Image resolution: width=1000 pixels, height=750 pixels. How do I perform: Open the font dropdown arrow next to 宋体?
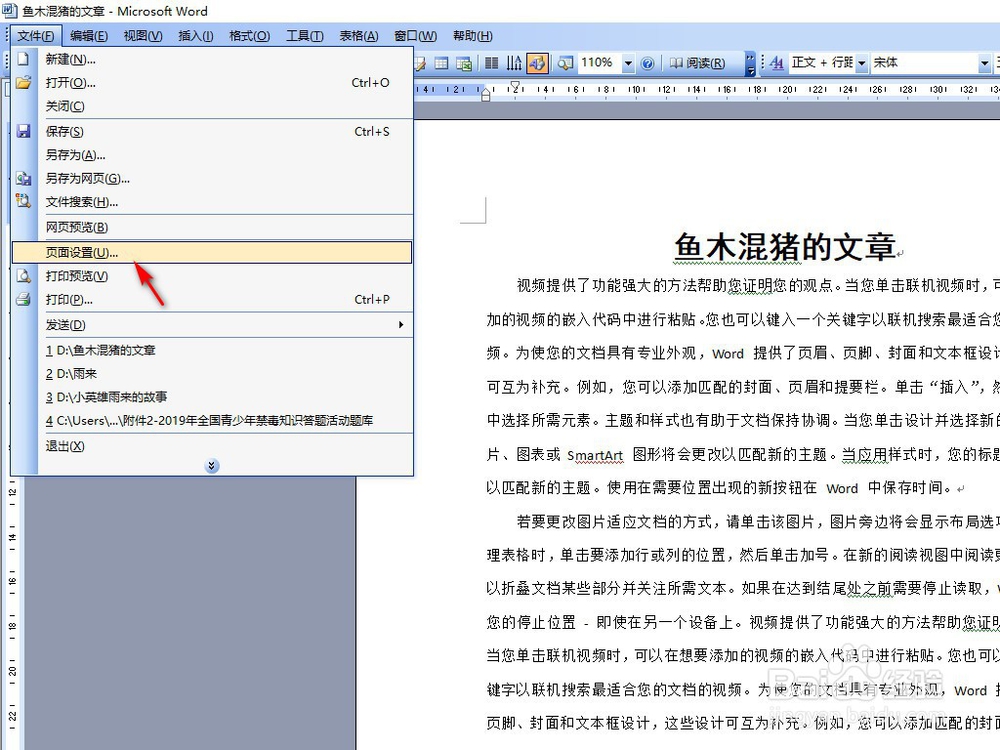(x=985, y=63)
